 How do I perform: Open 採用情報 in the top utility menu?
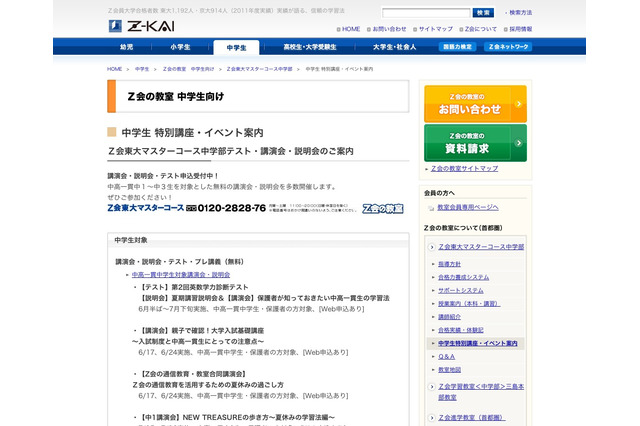click(520, 29)
